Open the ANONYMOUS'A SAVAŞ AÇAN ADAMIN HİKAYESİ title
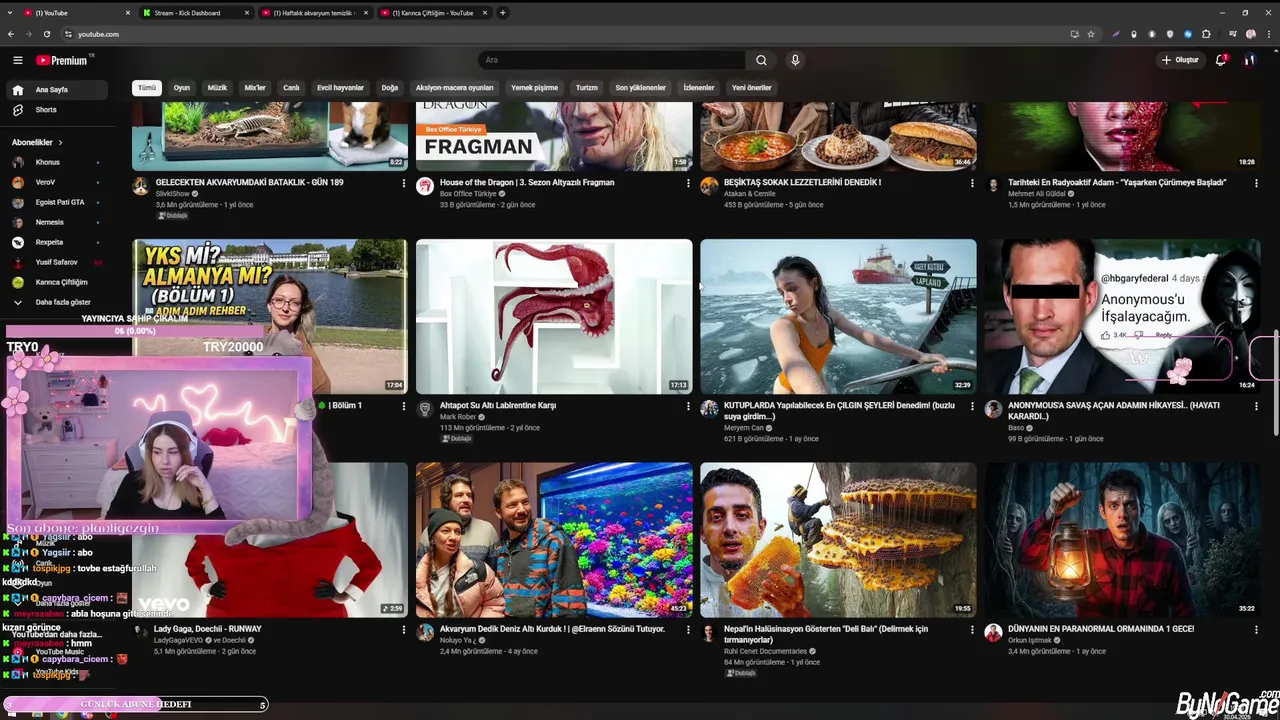This screenshot has width=1280, height=720. coord(1114,411)
